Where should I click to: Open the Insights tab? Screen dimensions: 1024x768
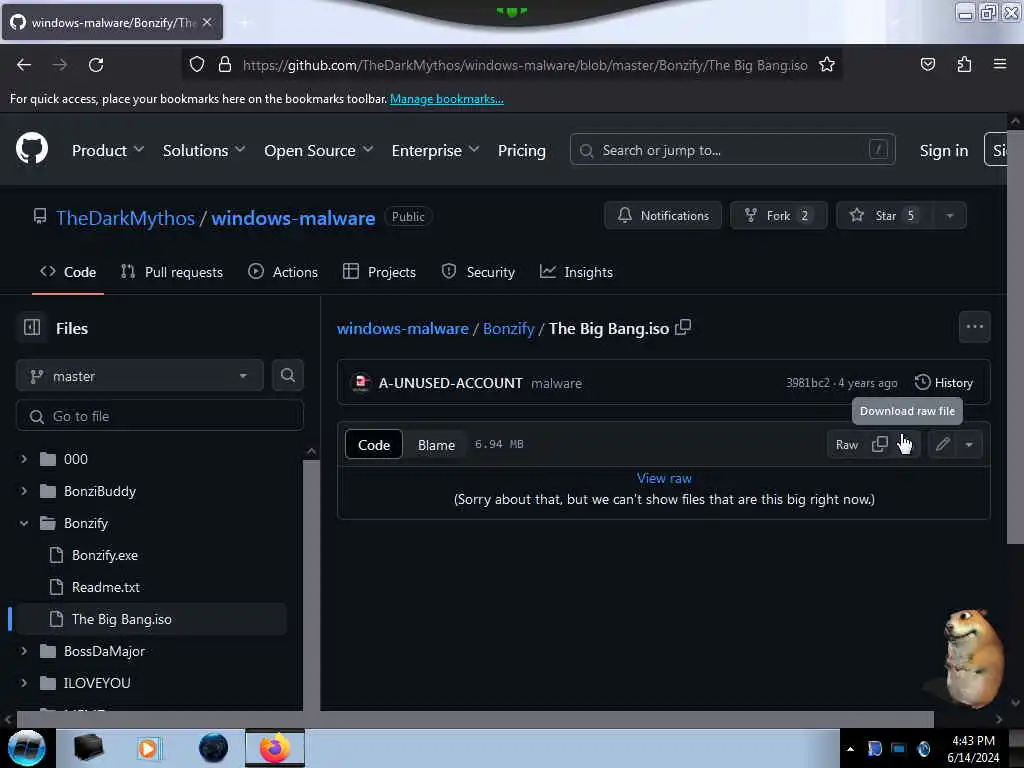[576, 272]
